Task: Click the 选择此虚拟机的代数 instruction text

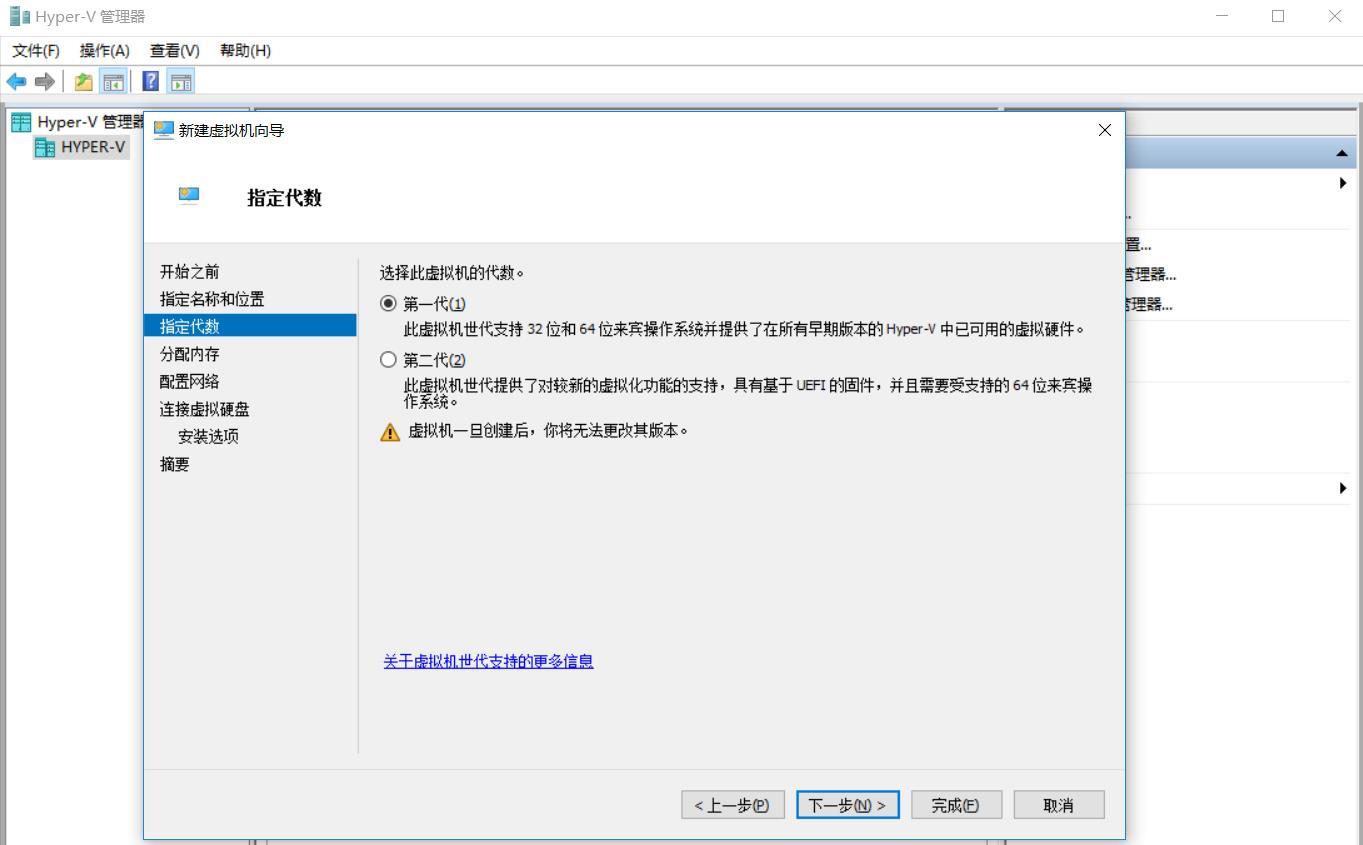Action: coord(452,272)
